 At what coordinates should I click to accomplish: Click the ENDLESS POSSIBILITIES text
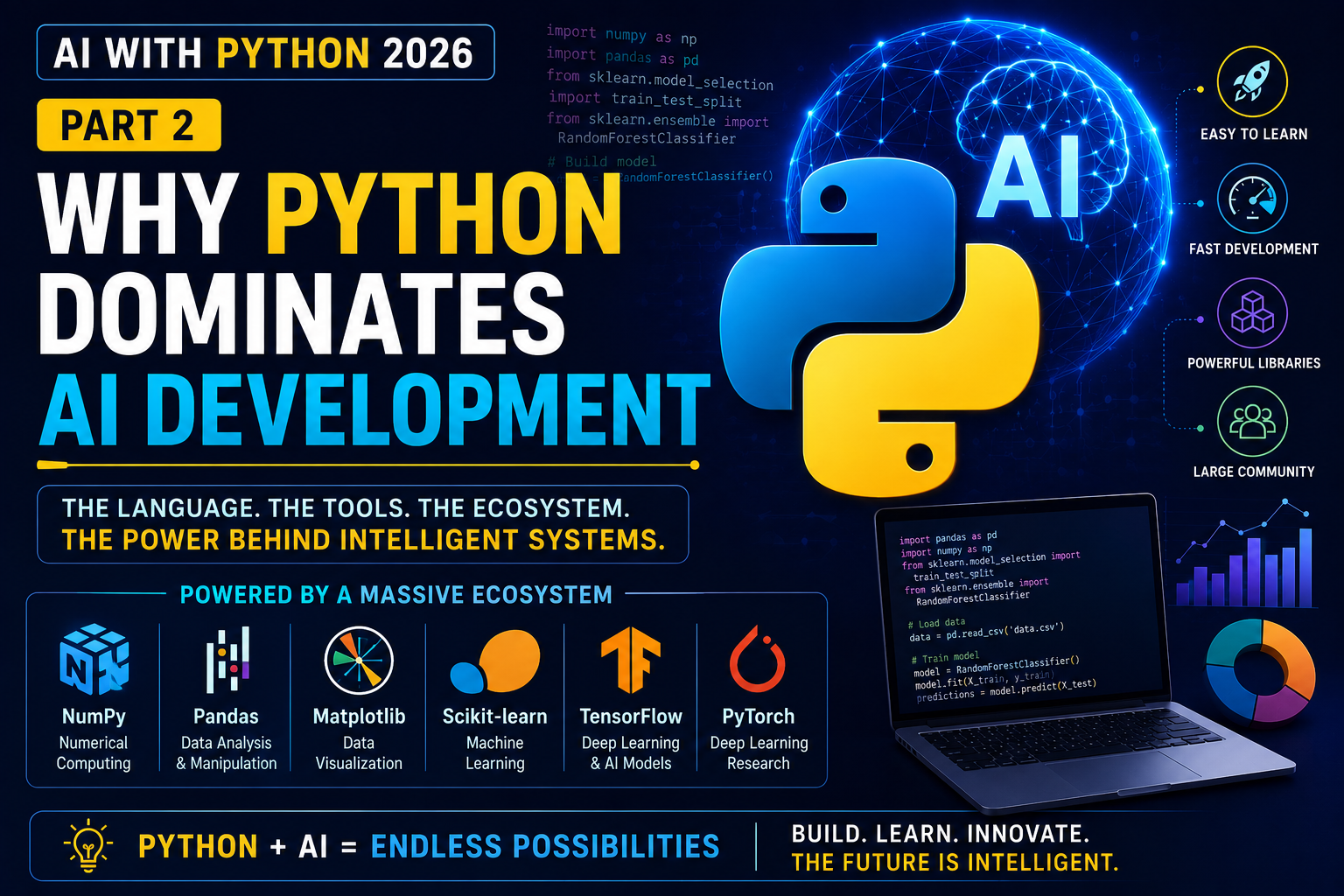pos(545,846)
